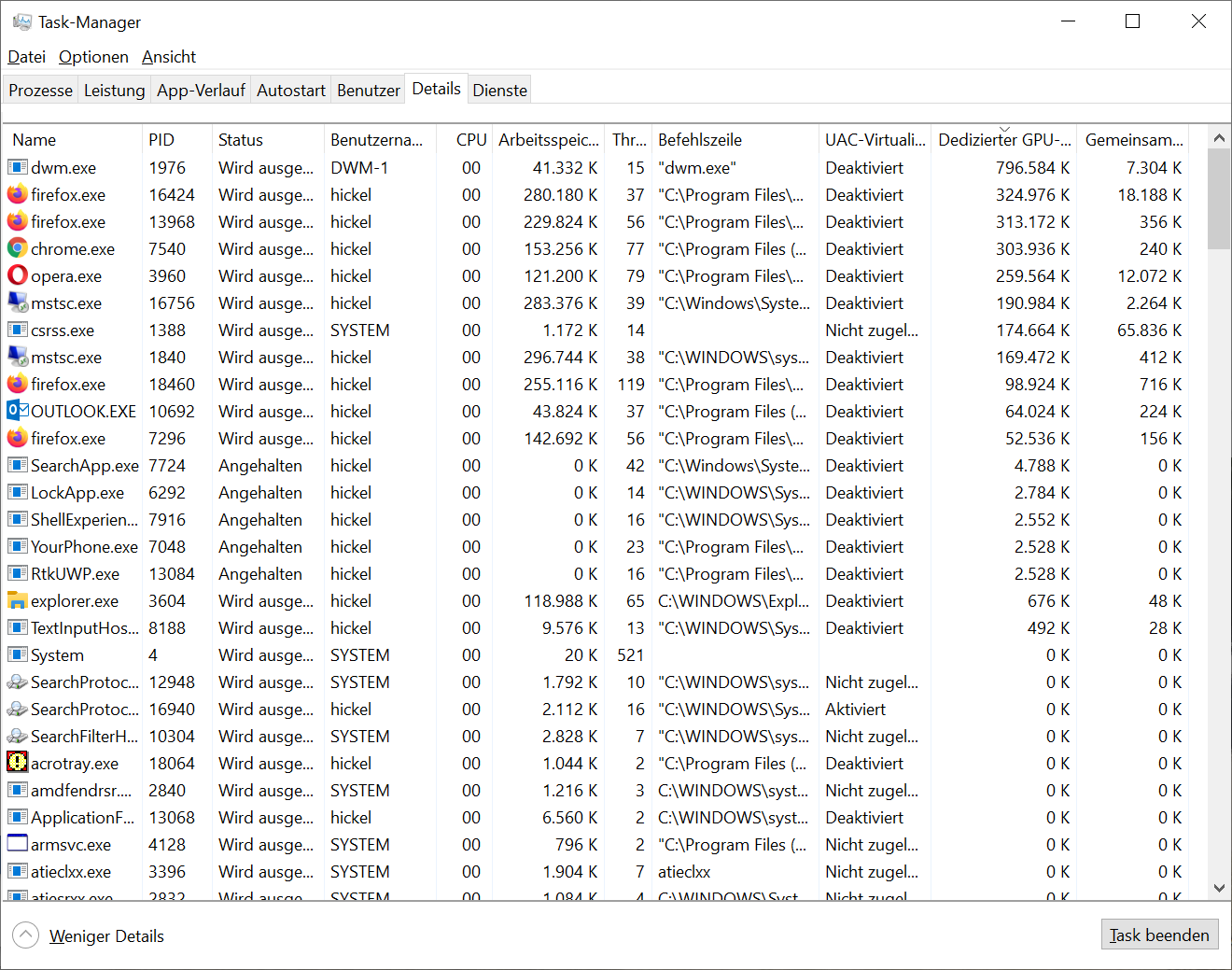Sort by Dedizierter GPU column header

point(1004,140)
